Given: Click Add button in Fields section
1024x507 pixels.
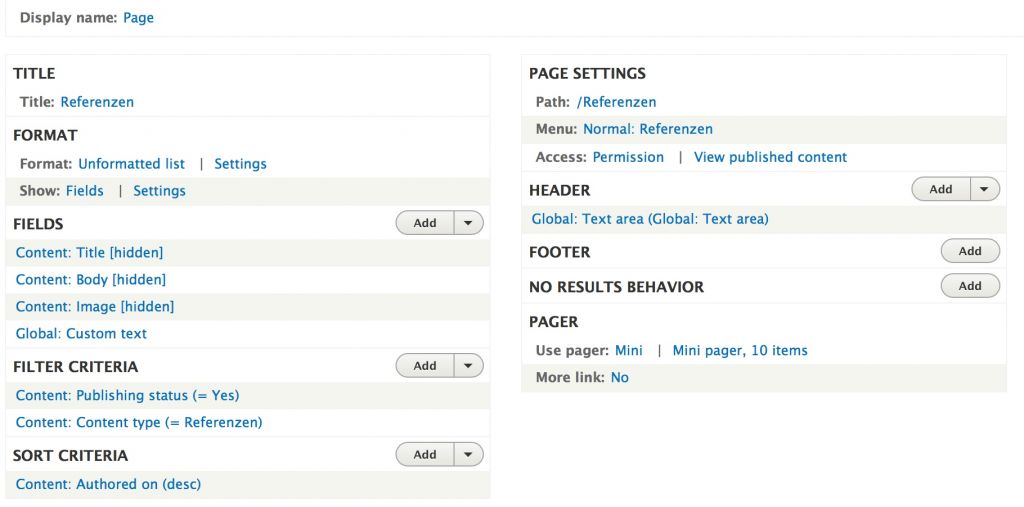Looking at the screenshot, I should (x=425, y=223).
